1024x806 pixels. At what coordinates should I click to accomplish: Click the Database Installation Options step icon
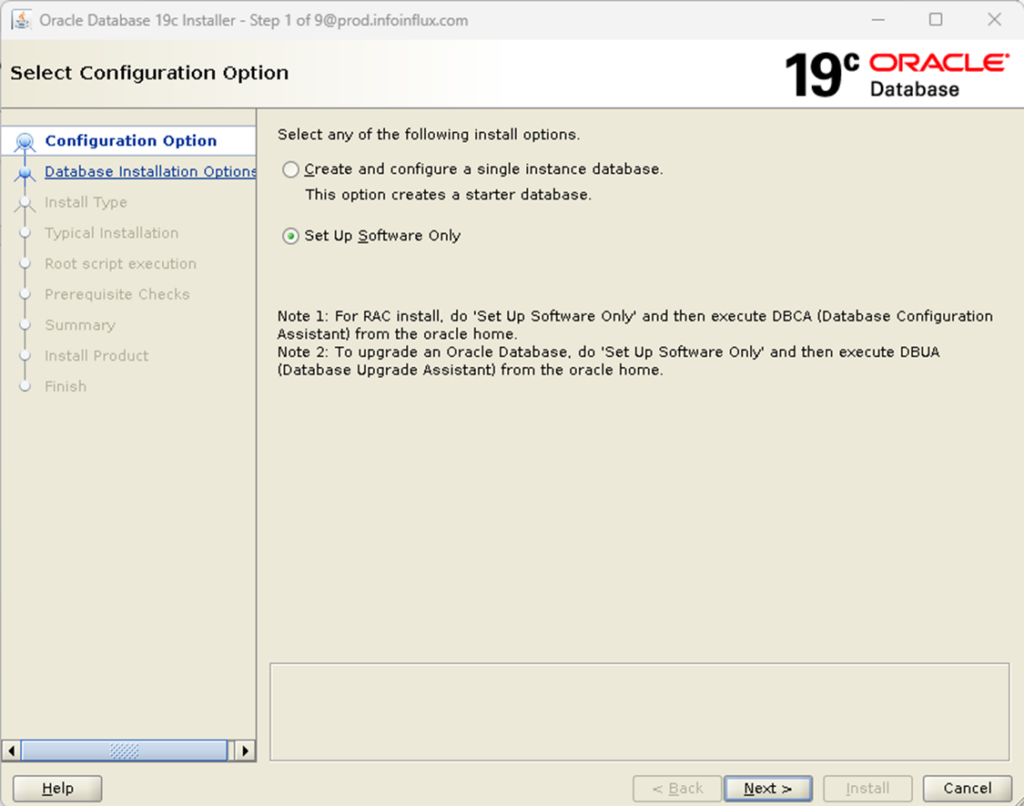coord(25,171)
